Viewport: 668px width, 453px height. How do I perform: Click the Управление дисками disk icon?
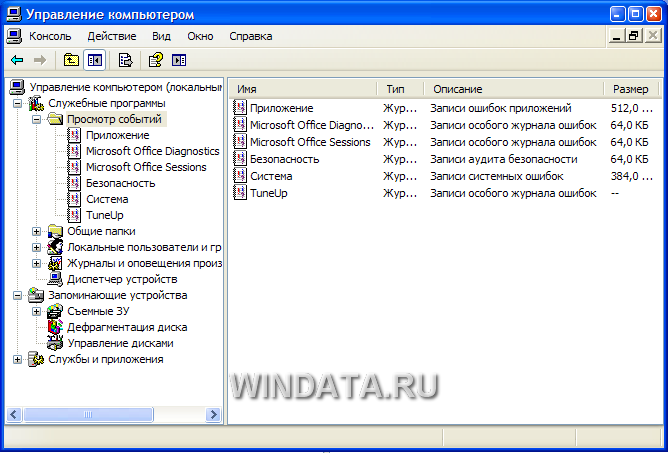coord(55,343)
